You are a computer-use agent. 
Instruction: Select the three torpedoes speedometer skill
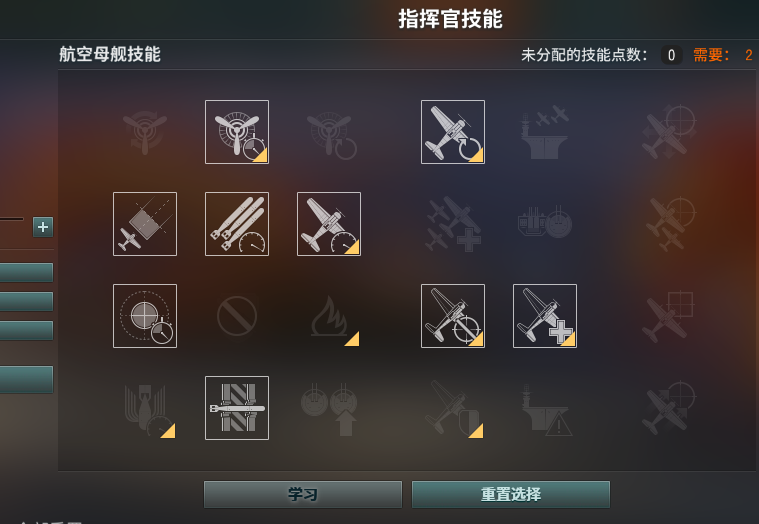tap(237, 224)
